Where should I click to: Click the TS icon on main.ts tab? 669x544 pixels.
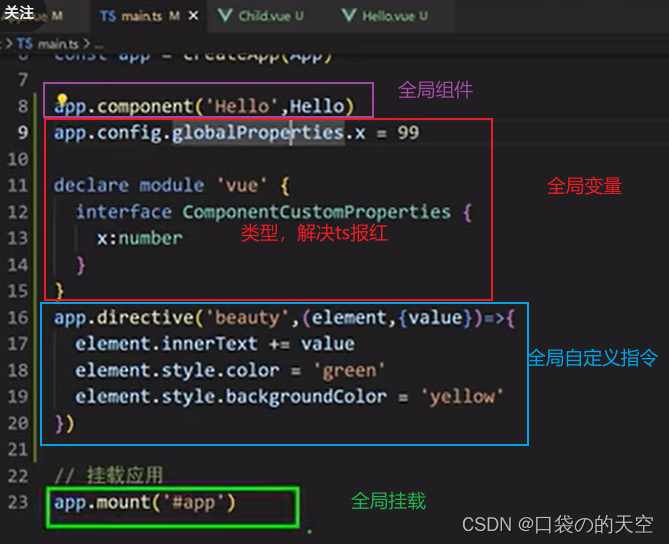(x=108, y=16)
